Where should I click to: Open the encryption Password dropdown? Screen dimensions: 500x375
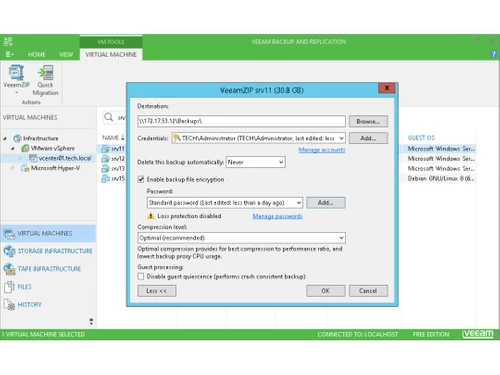[299, 203]
